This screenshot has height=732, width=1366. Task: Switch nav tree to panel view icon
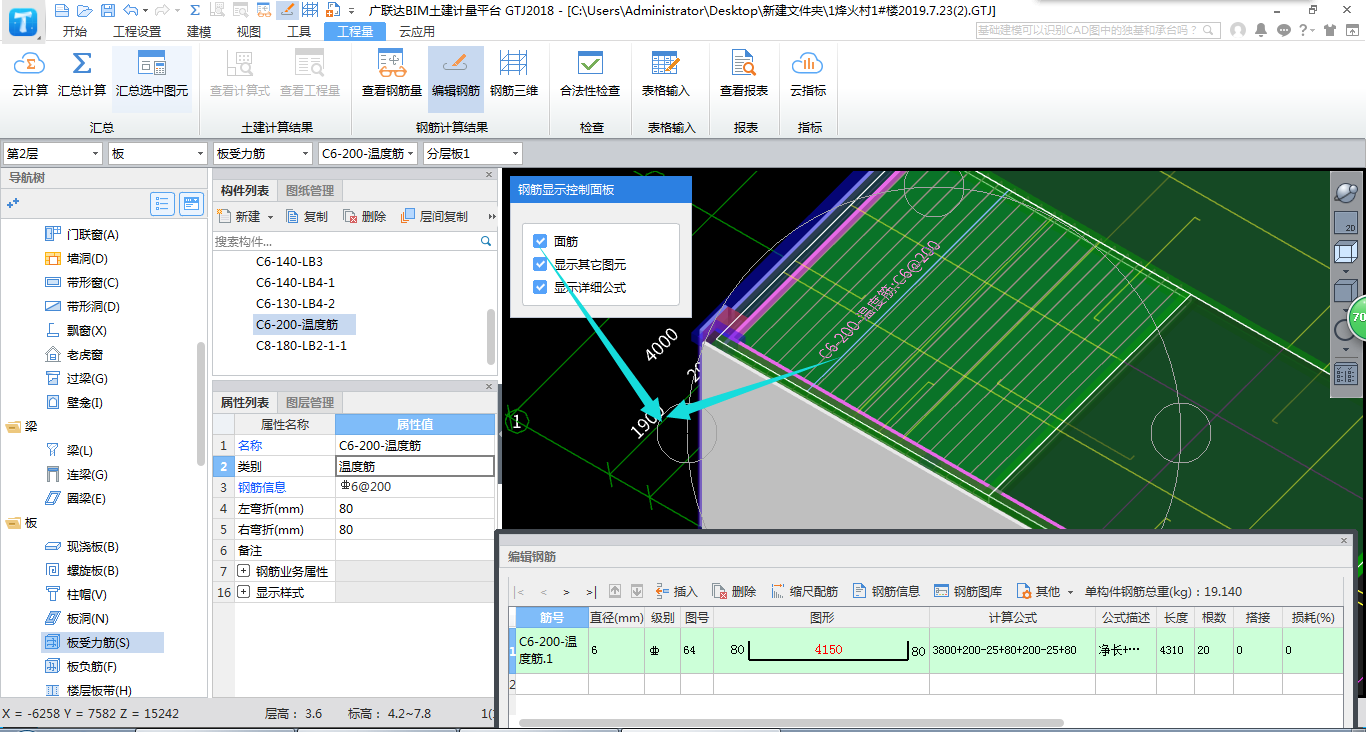[191, 204]
